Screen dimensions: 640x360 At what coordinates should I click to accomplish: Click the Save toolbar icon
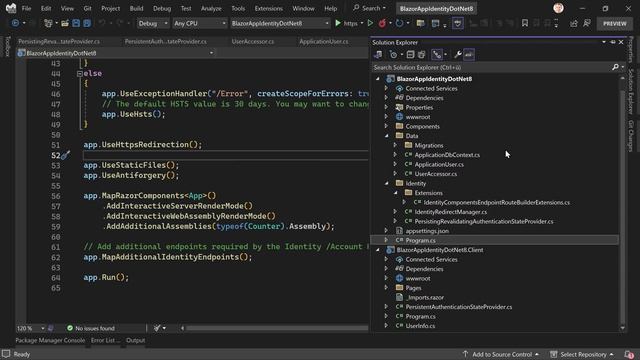[76, 23]
